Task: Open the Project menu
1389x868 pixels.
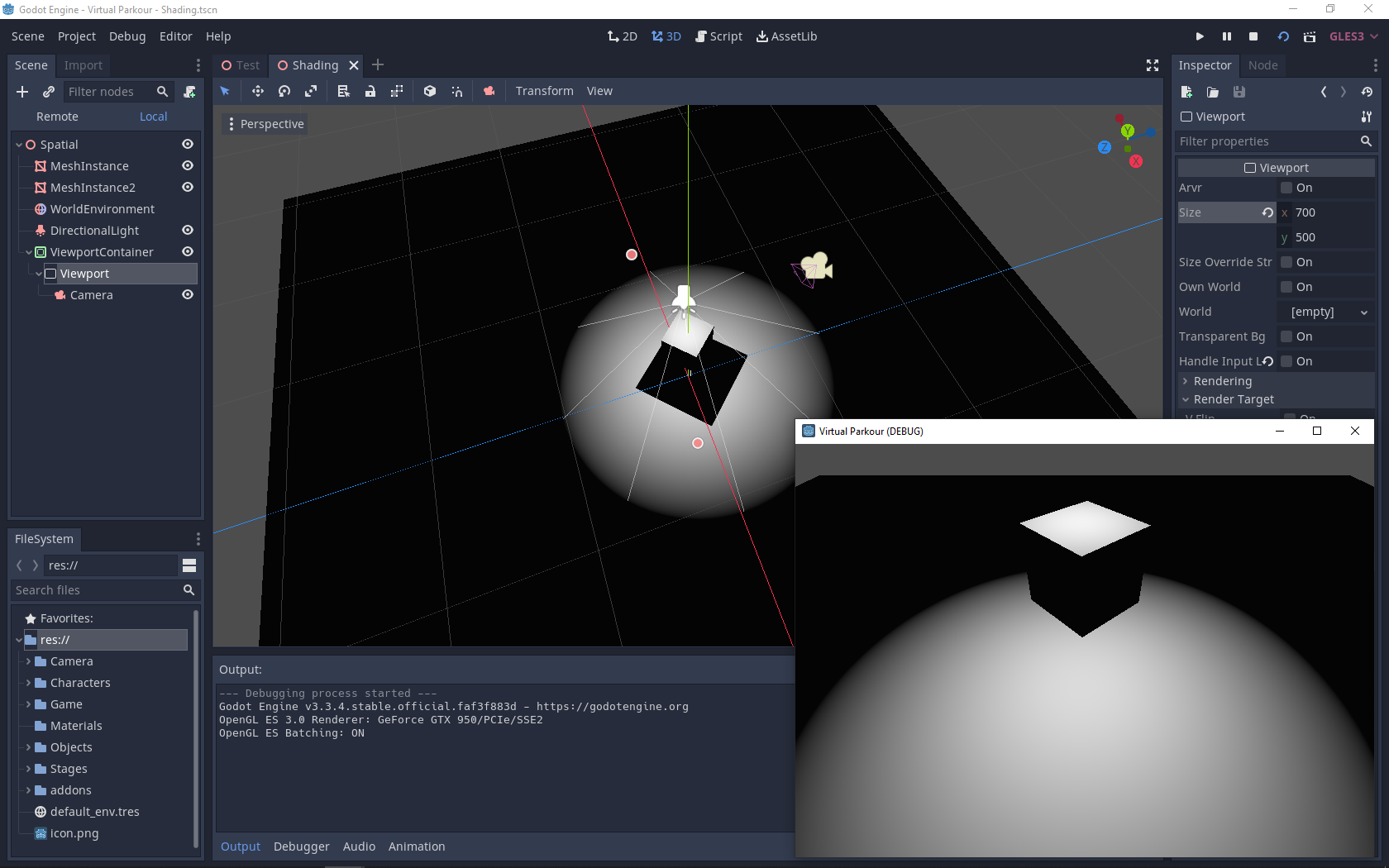Action: 77,36
